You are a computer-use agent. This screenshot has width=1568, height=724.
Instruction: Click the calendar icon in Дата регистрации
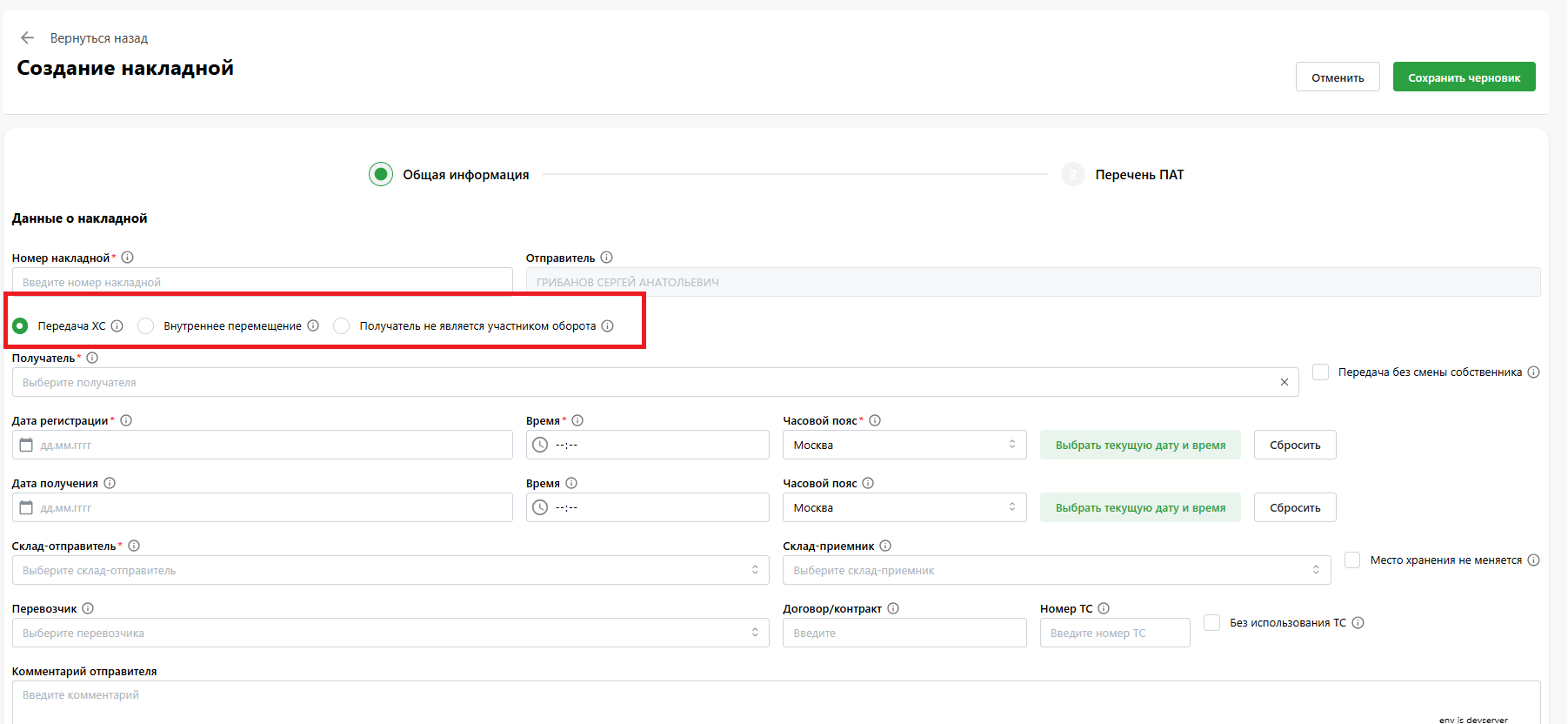[x=26, y=445]
